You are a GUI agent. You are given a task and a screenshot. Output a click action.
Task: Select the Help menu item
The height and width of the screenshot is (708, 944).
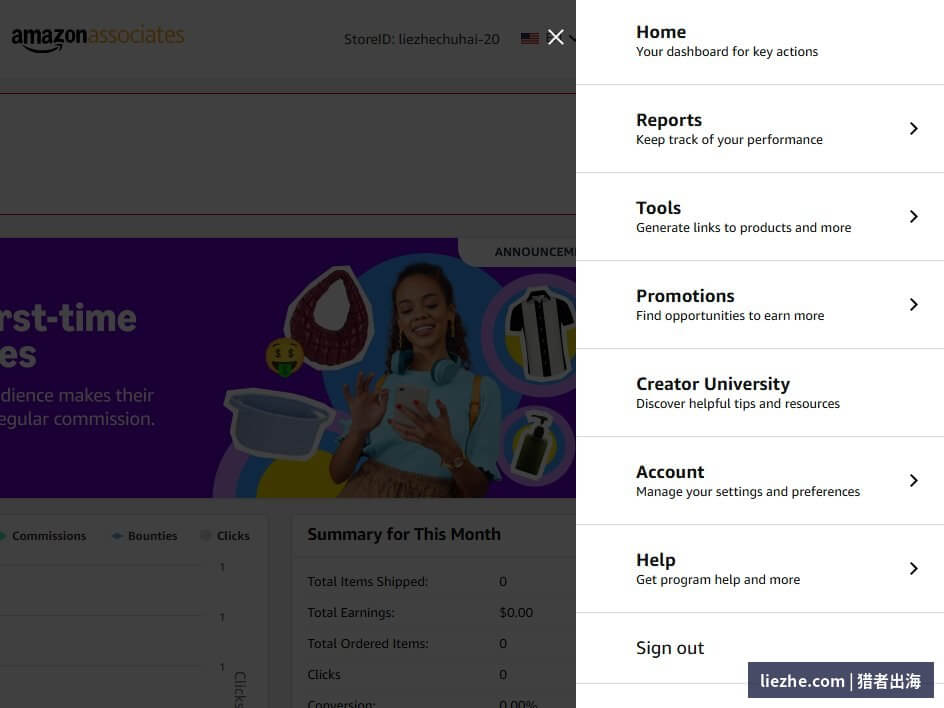760,568
